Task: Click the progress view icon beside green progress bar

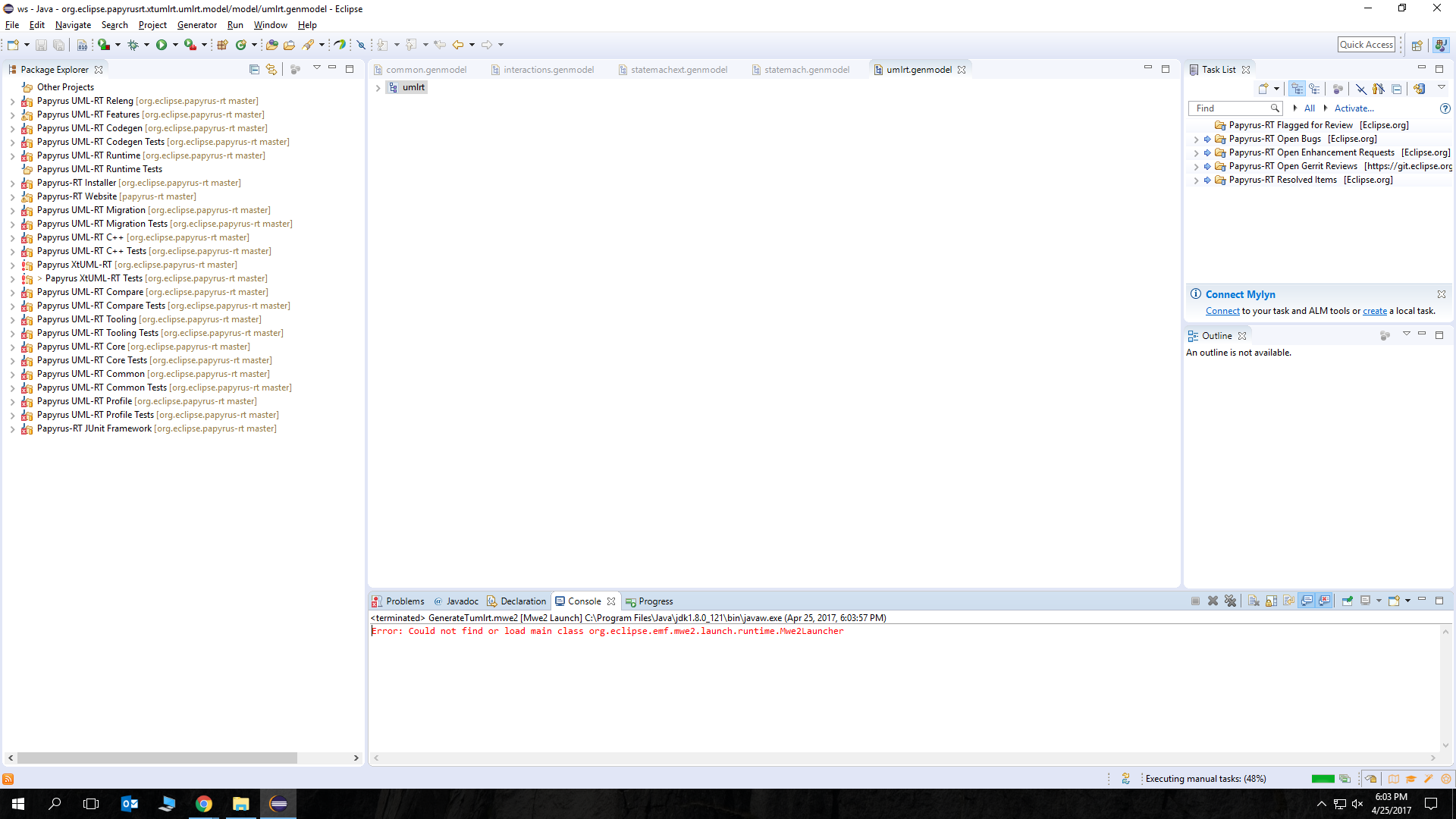Action: click(x=1345, y=779)
